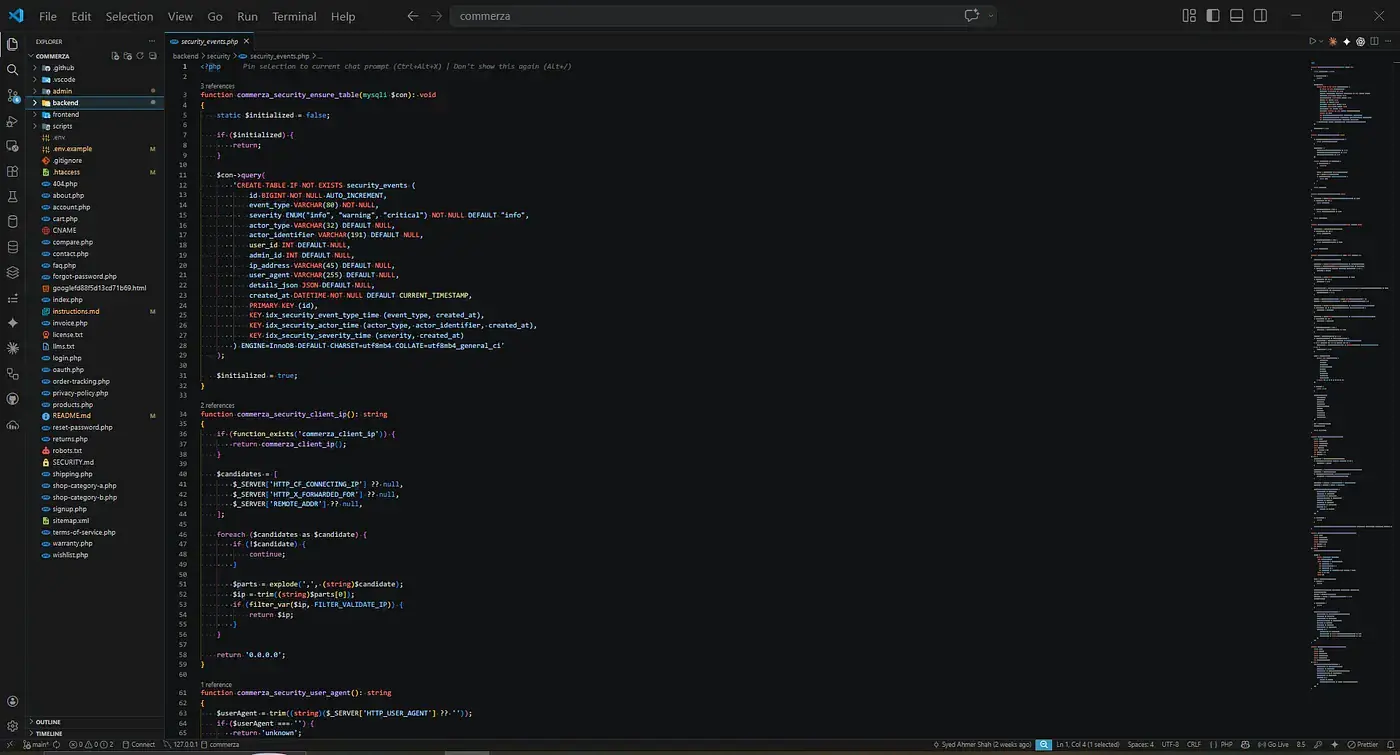1400x755 pixels.
Task: Toggle Prettier formatter in status bar
Action: point(1363,744)
